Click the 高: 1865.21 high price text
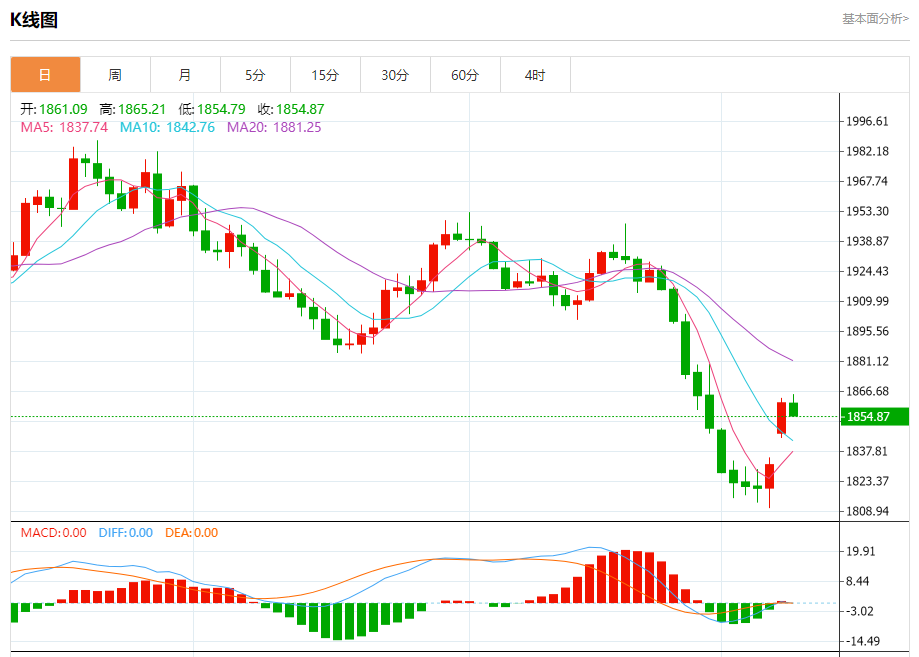919x657 pixels. pyautogui.click(x=132, y=109)
